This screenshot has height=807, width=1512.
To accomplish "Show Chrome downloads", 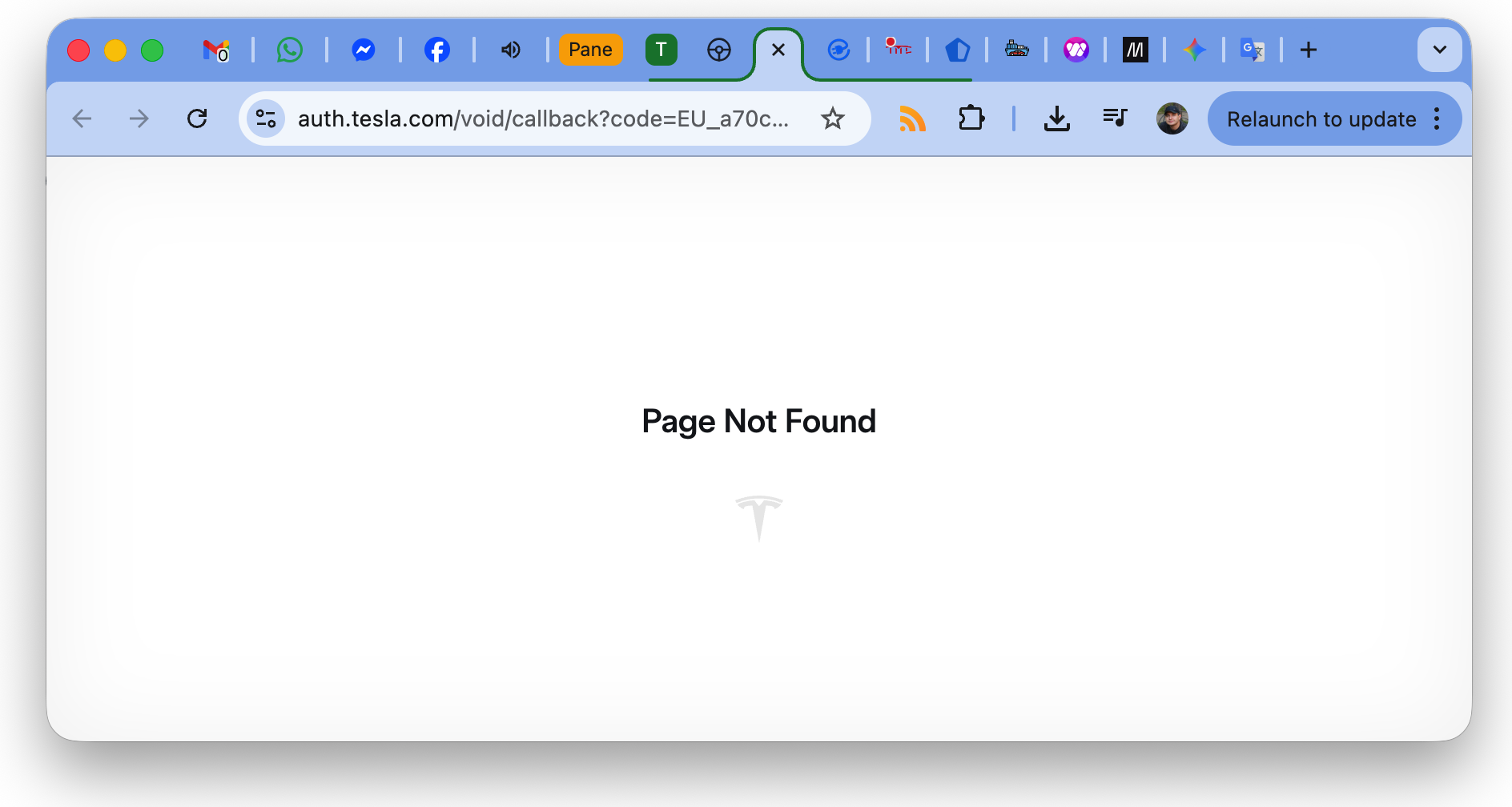I will 1056,119.
